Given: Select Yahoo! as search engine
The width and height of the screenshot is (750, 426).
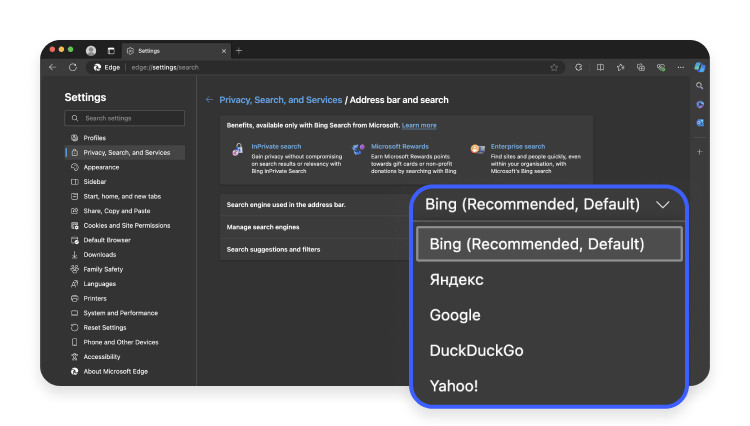Looking at the screenshot, I should tap(549, 386).
